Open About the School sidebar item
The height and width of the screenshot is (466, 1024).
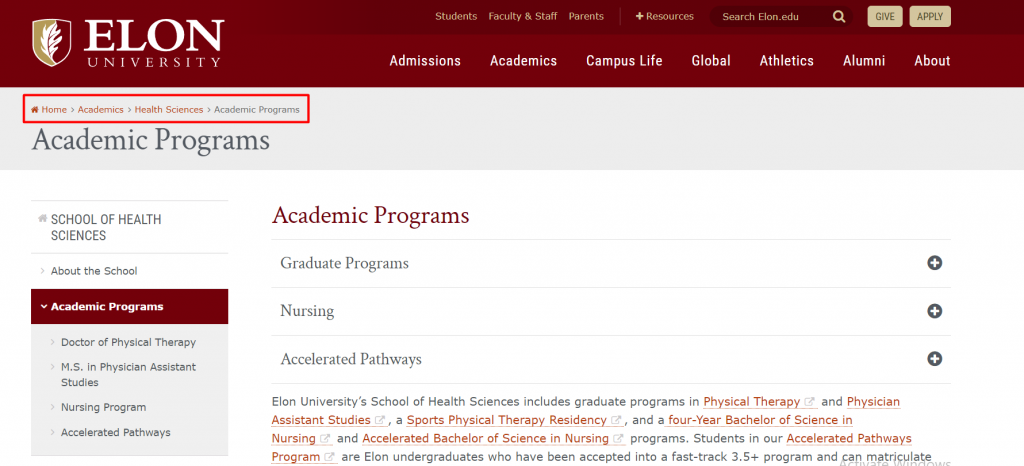(94, 271)
